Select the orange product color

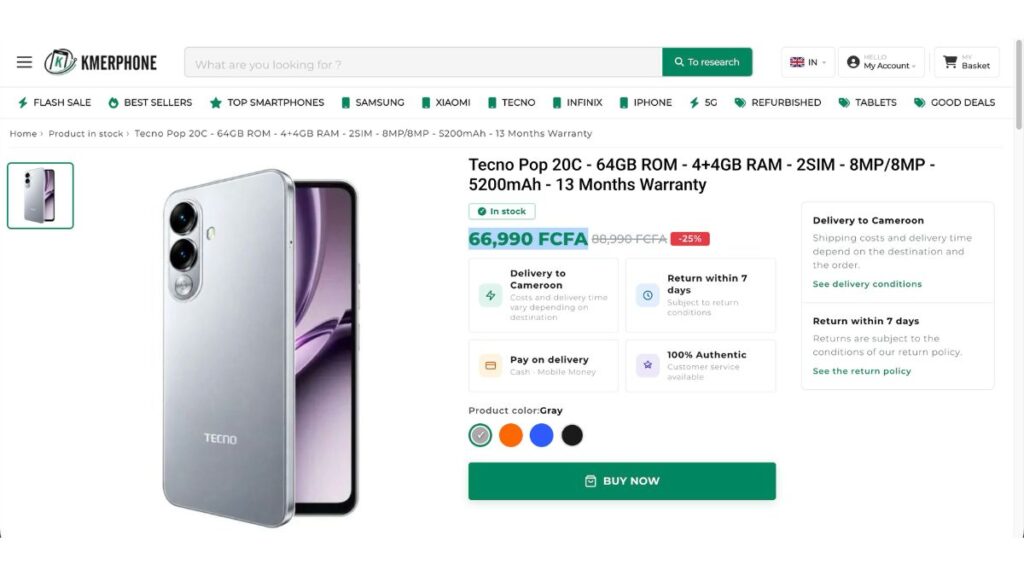coord(511,435)
